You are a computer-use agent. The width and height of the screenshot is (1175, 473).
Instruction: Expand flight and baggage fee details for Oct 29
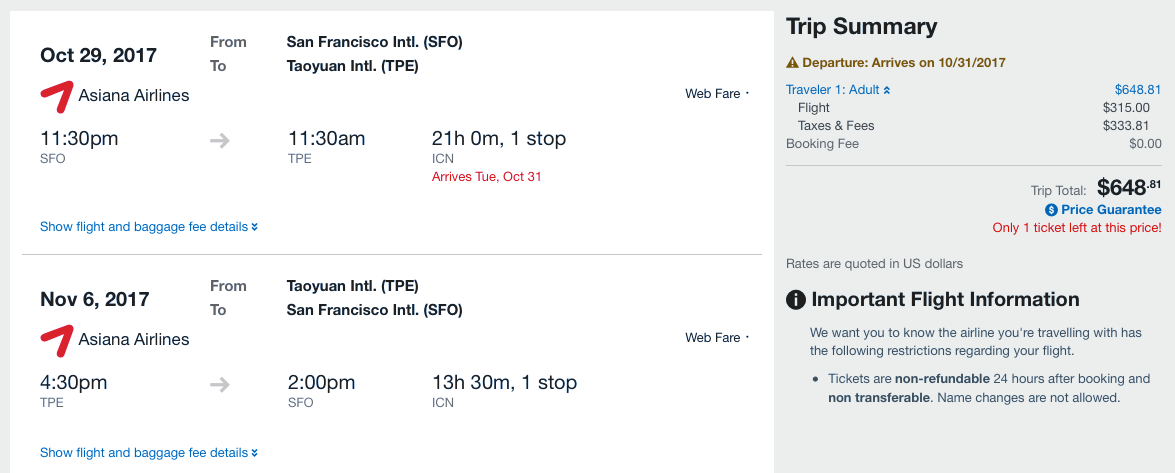point(149,227)
